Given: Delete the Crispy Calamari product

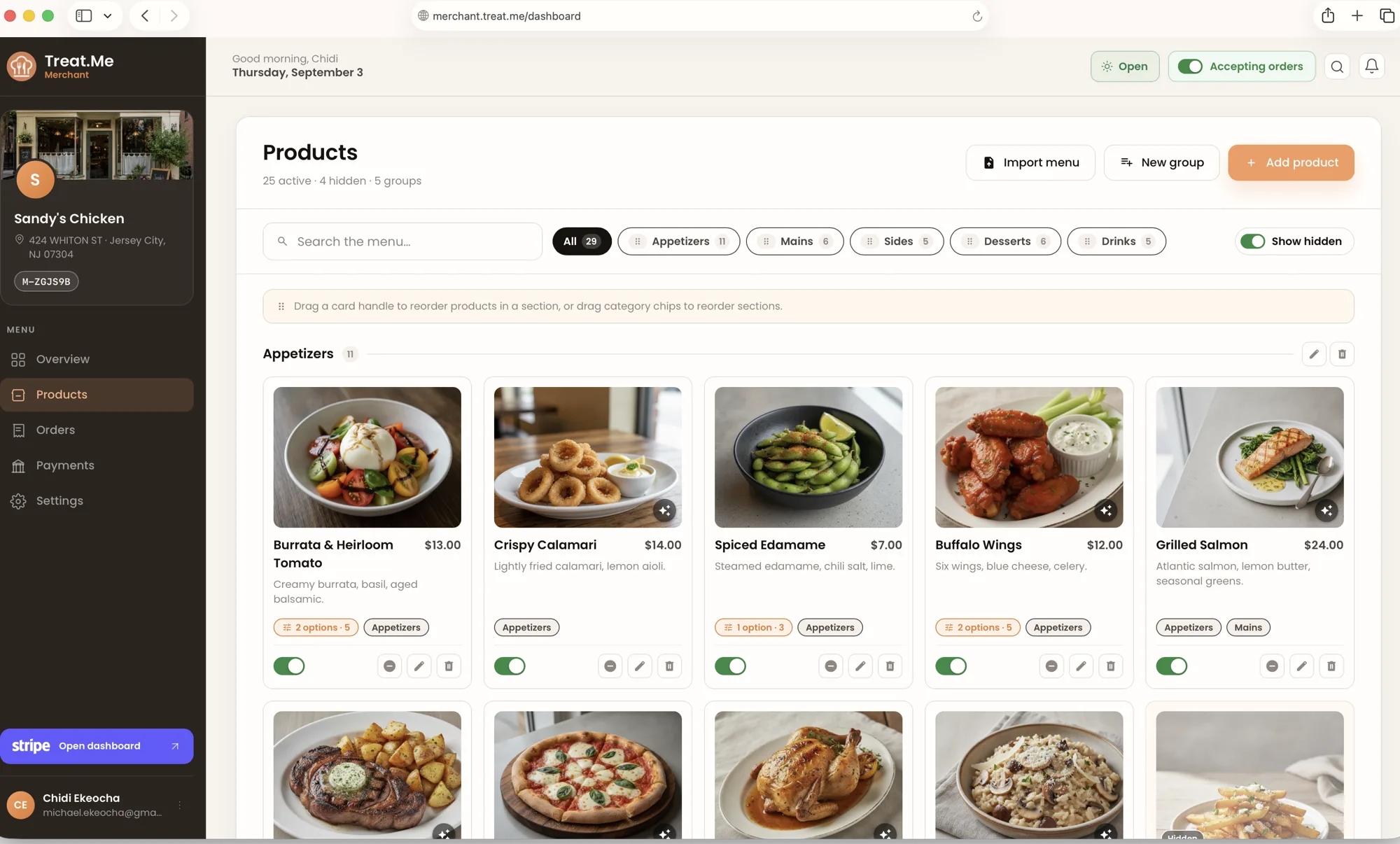Looking at the screenshot, I should coord(669,666).
